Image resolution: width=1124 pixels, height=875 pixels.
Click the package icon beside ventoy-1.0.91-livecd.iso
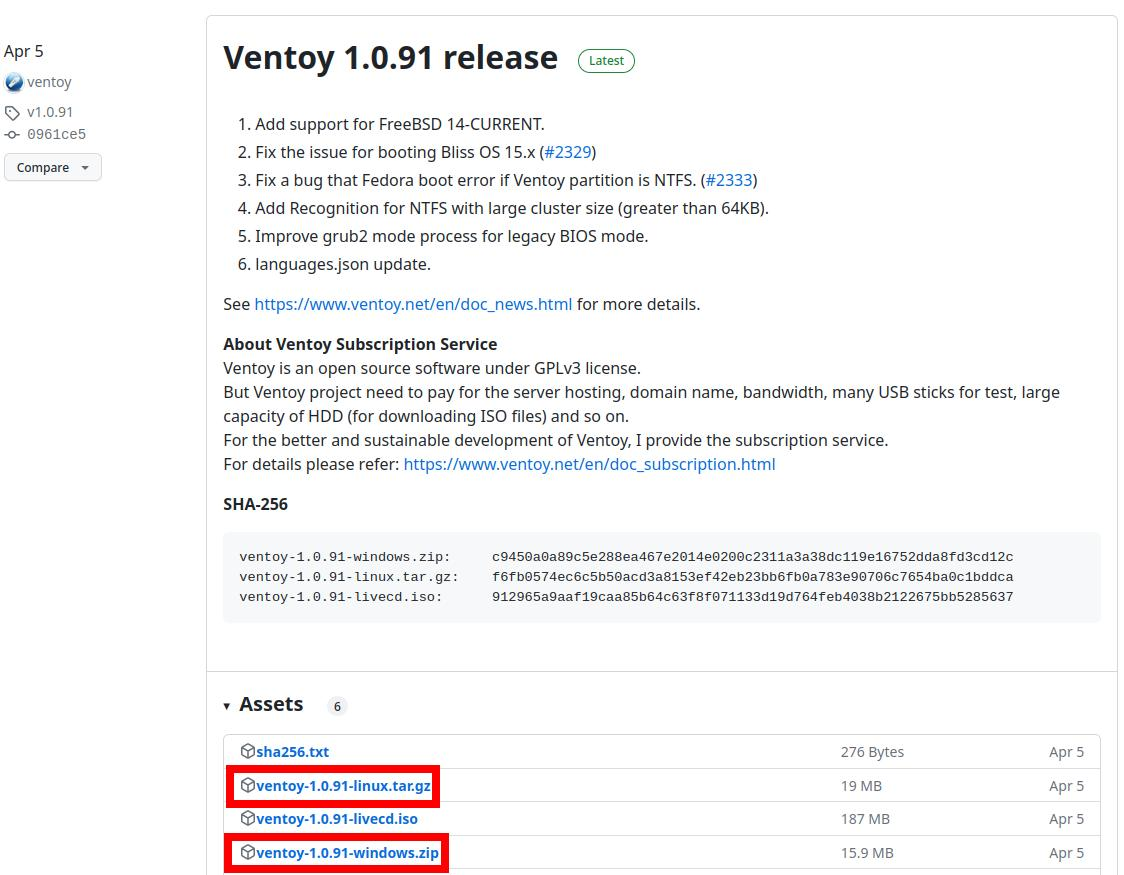click(248, 819)
